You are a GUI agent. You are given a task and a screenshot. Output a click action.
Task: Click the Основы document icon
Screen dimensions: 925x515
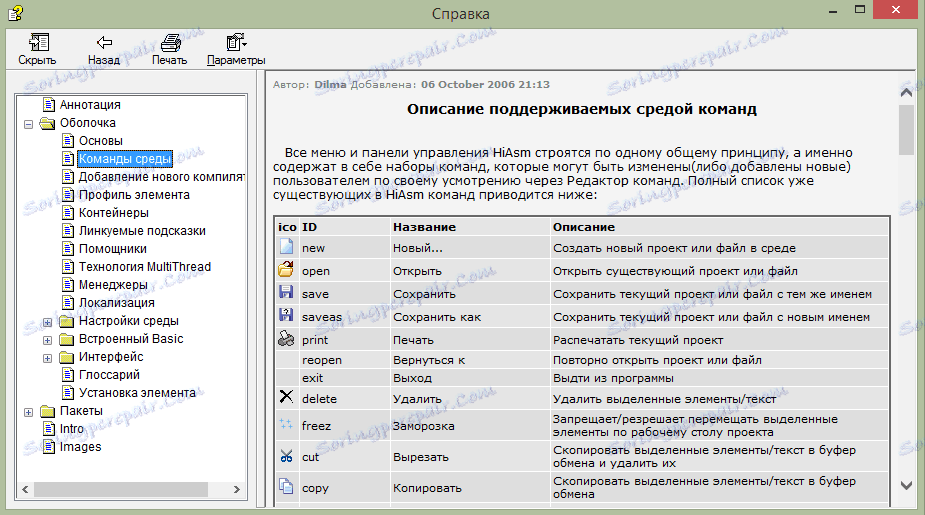click(68, 140)
